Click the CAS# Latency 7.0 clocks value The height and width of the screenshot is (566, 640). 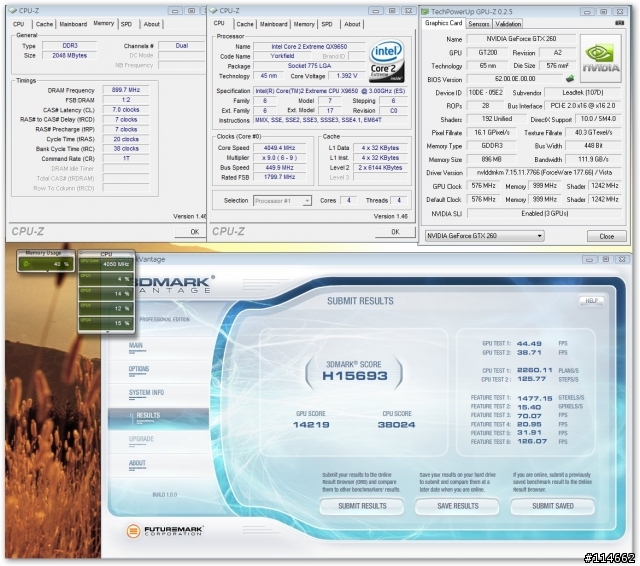(x=126, y=110)
